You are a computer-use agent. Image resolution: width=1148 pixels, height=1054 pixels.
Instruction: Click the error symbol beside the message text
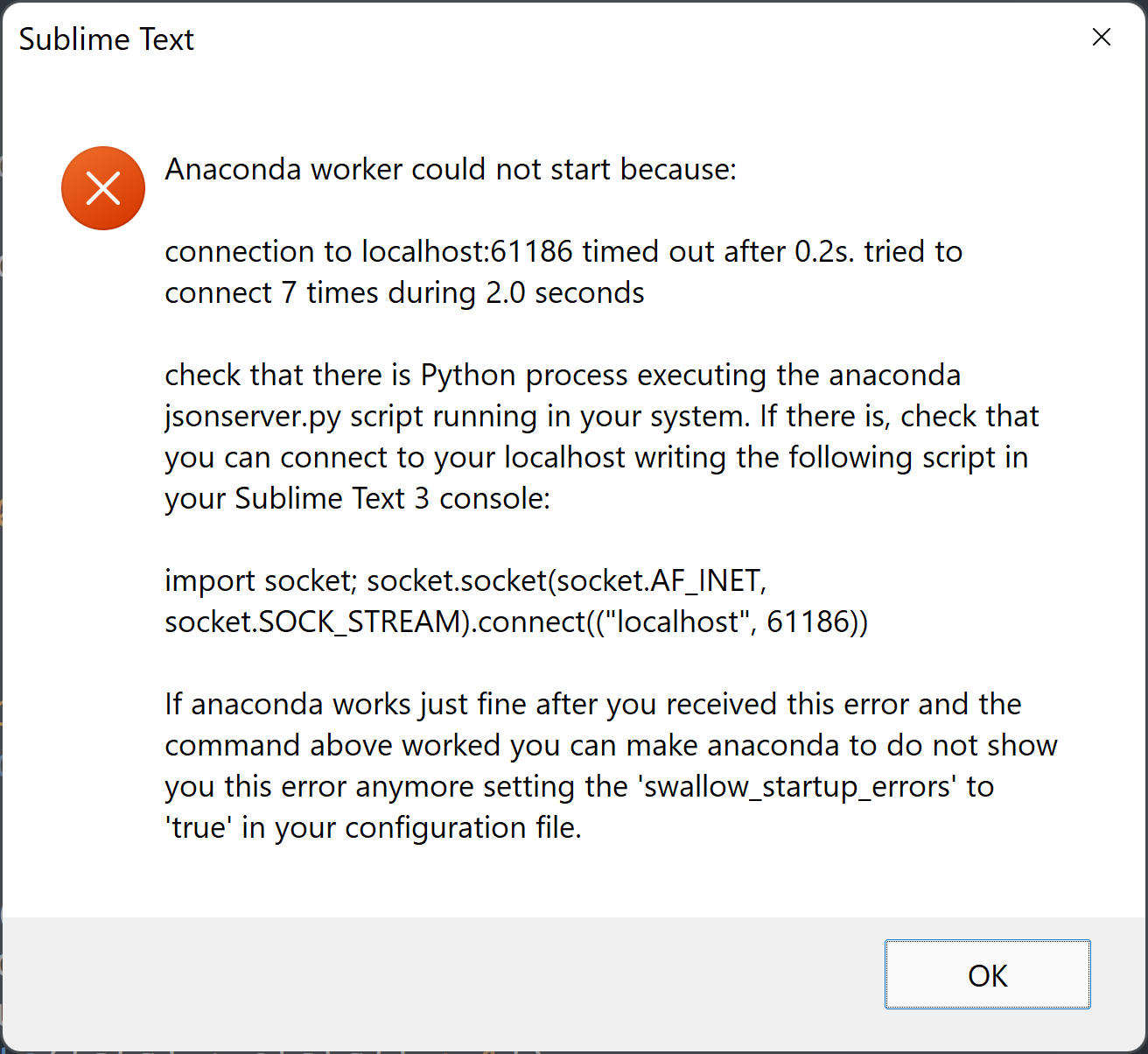[x=102, y=188]
